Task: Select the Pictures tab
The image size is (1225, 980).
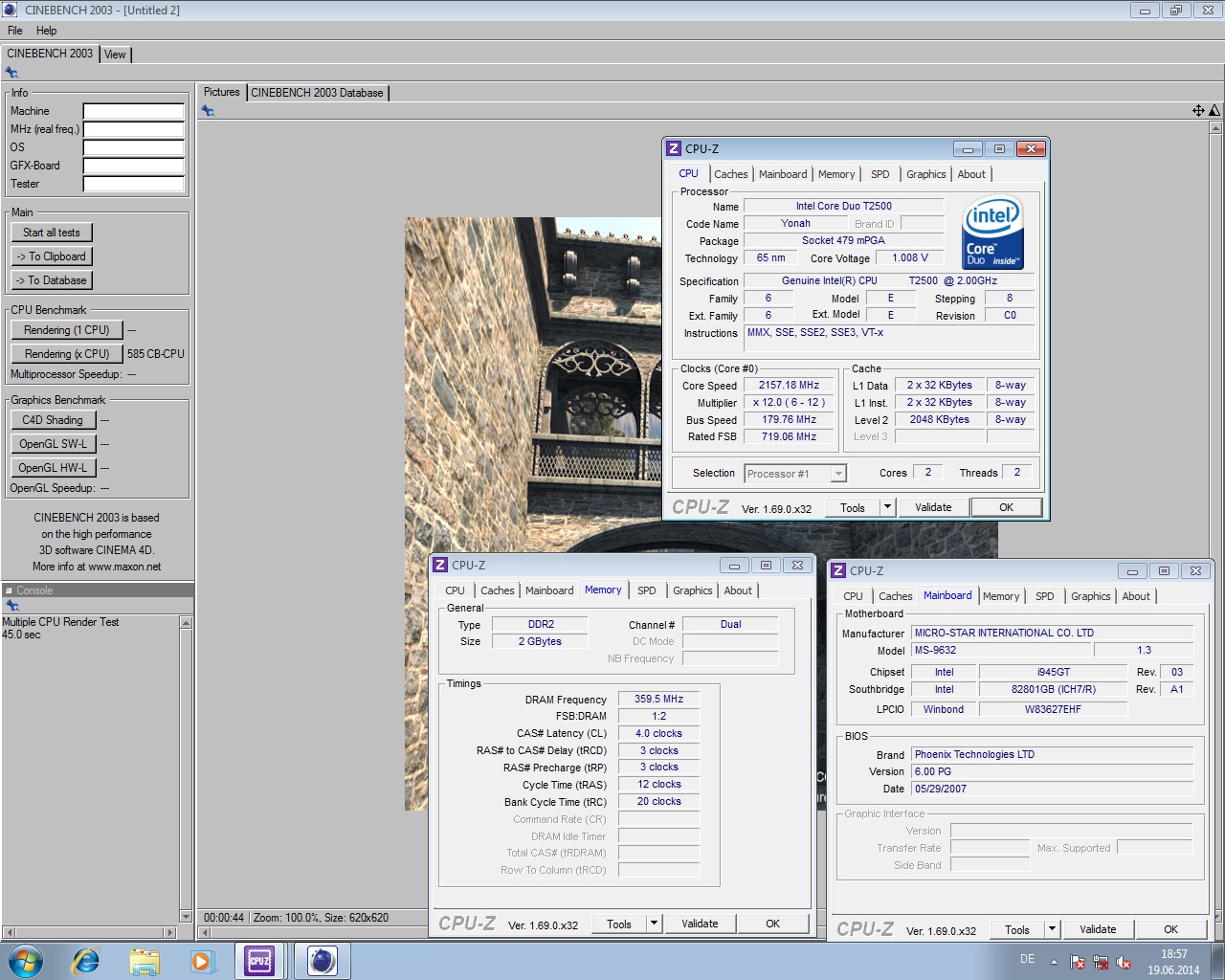Action: [222, 92]
